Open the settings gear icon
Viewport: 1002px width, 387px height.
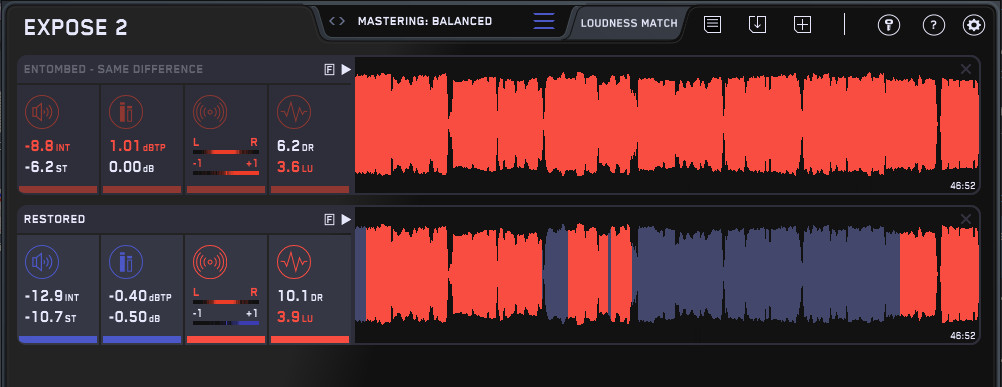pyautogui.click(x=974, y=26)
